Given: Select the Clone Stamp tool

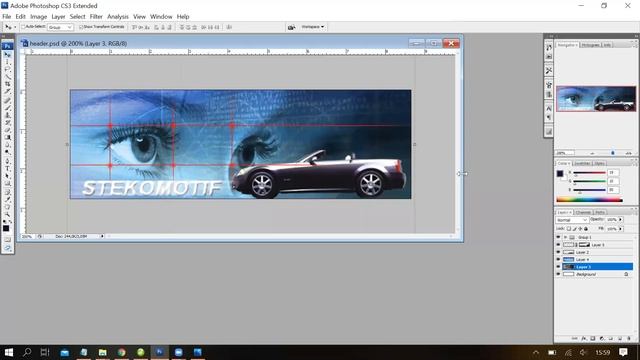Looking at the screenshot, I should click(7, 115).
